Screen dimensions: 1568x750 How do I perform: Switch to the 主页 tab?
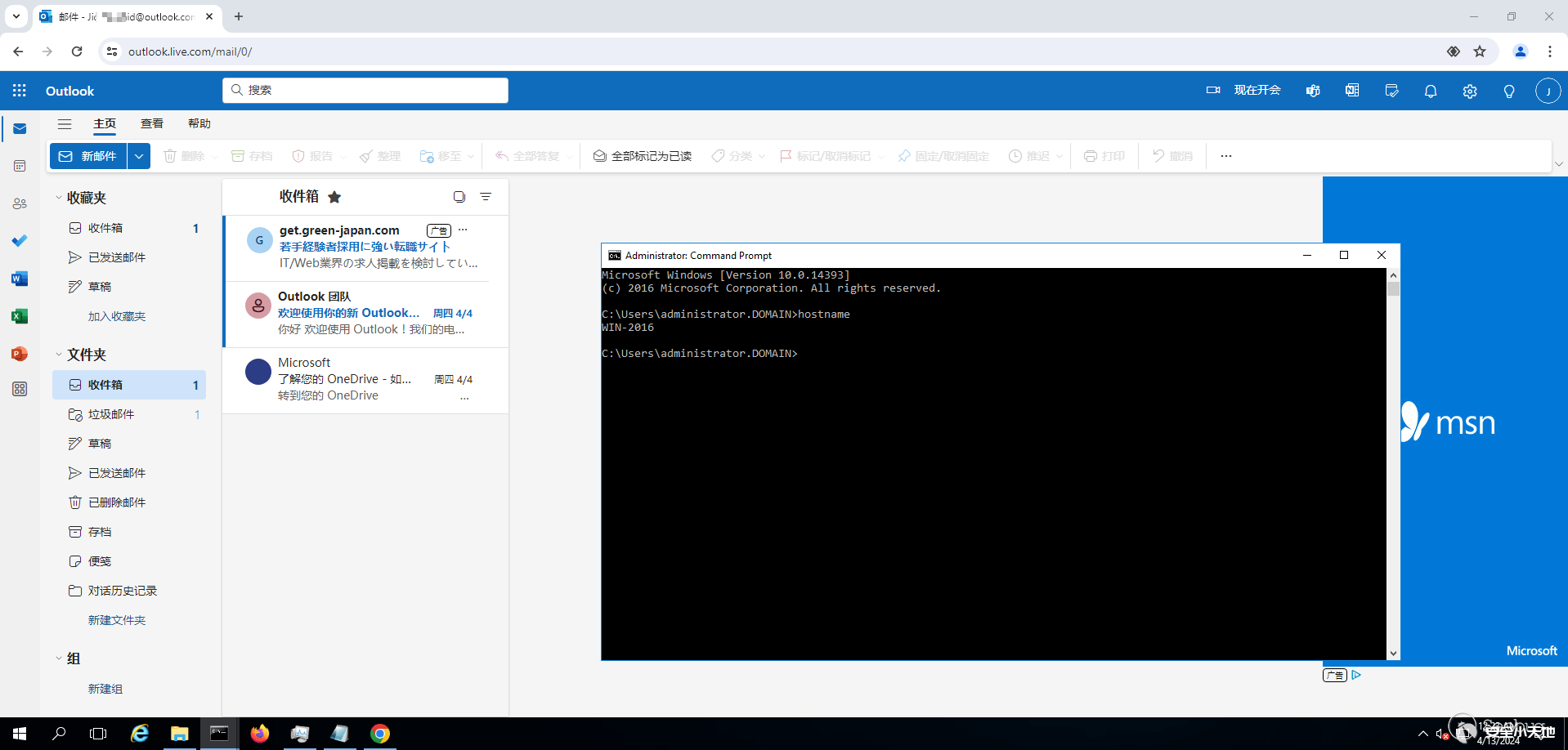[x=105, y=123]
